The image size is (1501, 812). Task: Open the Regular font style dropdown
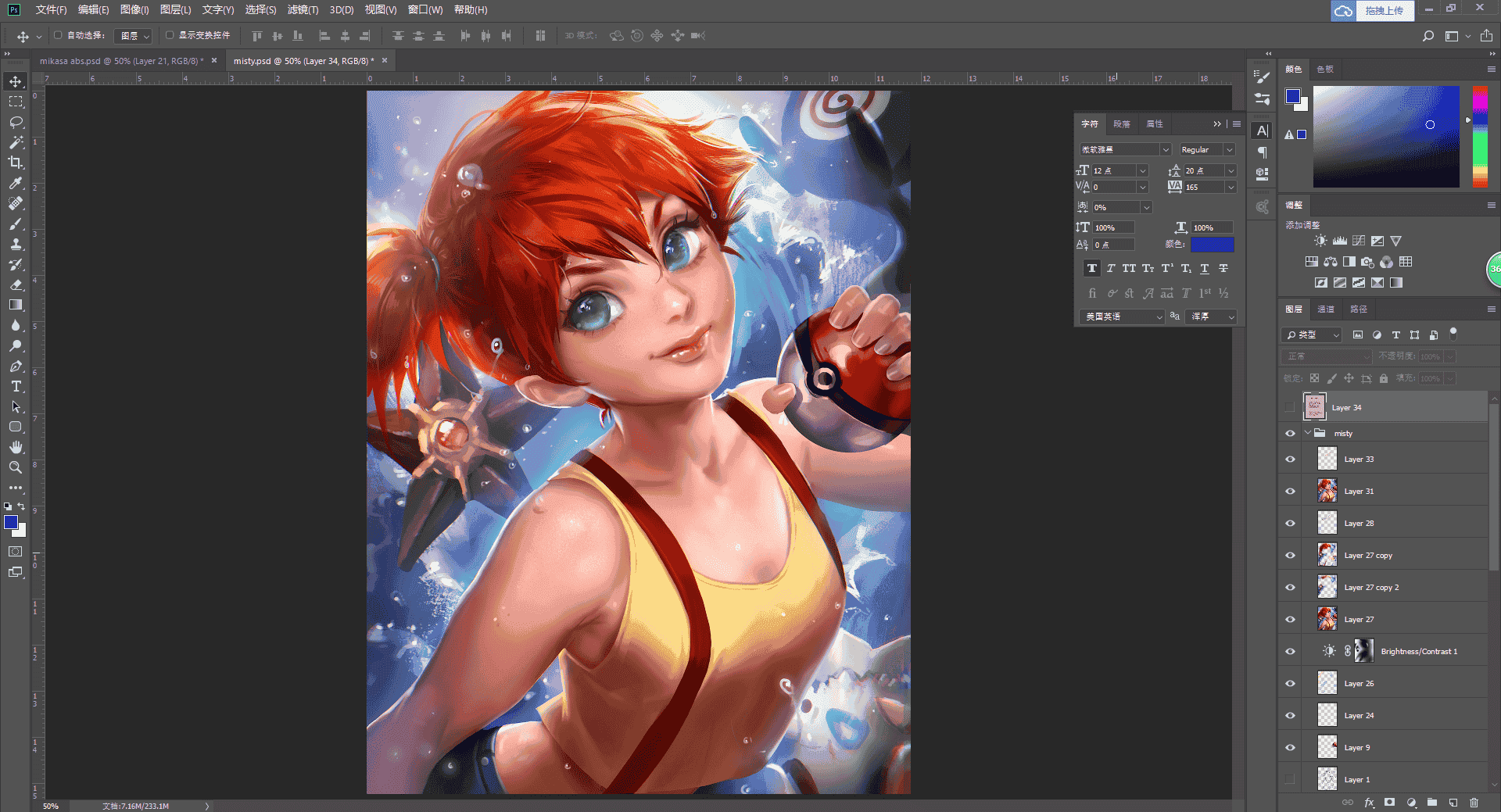tap(1207, 149)
